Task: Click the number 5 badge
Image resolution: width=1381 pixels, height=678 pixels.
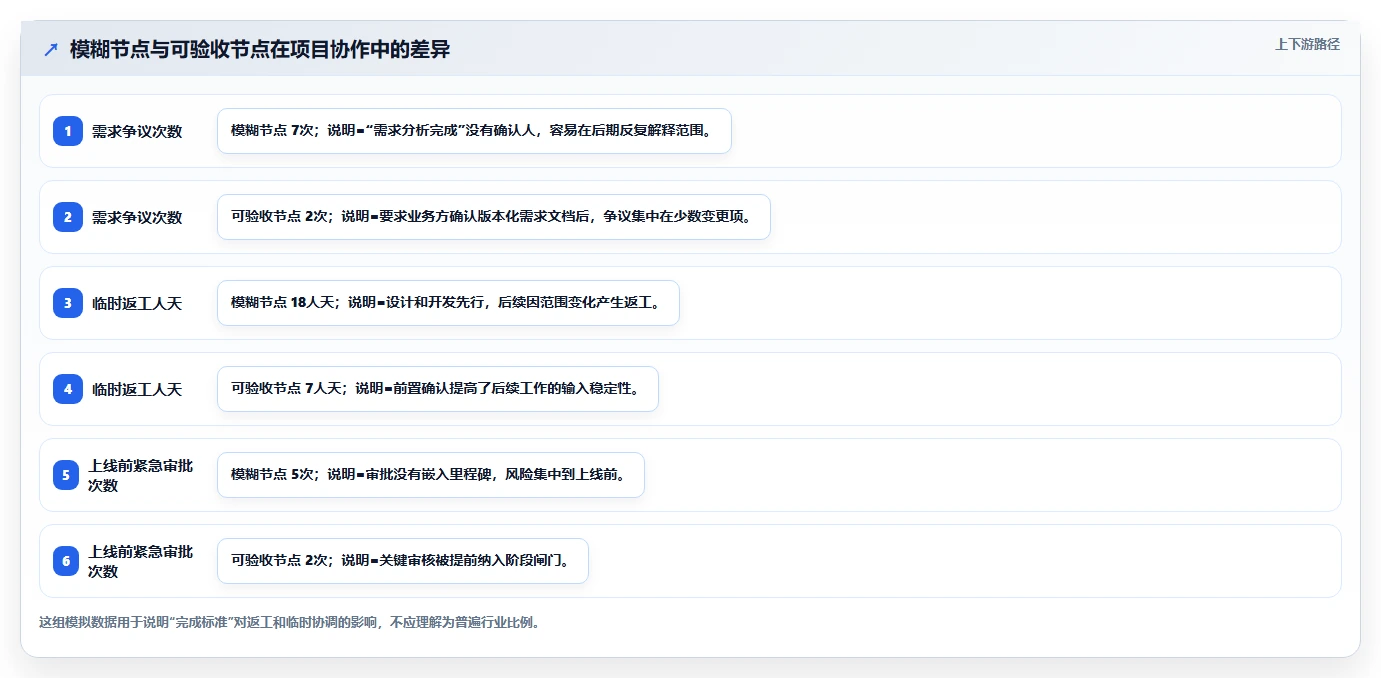Action: click(x=66, y=475)
